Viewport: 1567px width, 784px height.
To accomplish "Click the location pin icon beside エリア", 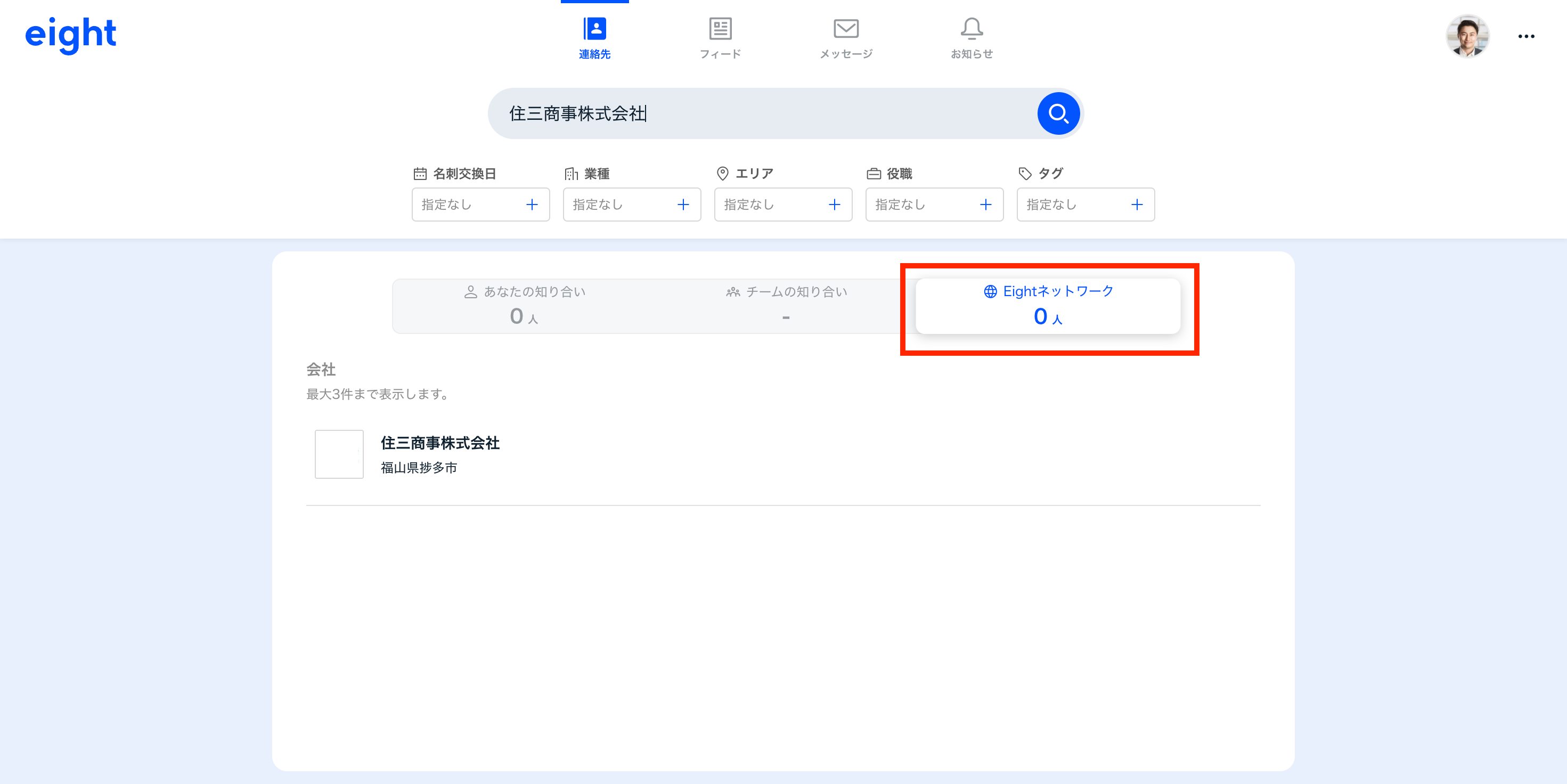I will (x=723, y=174).
